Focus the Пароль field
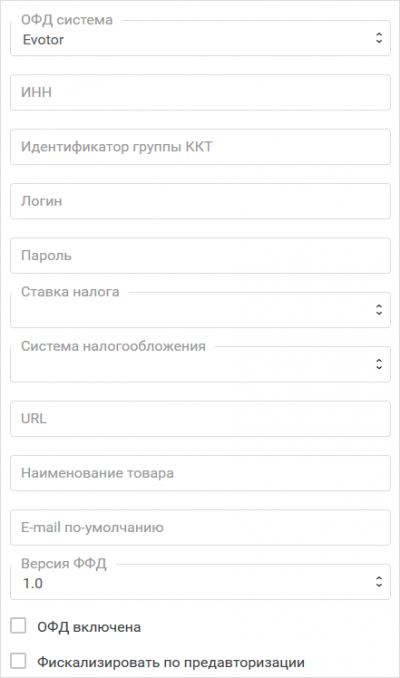 (200, 256)
